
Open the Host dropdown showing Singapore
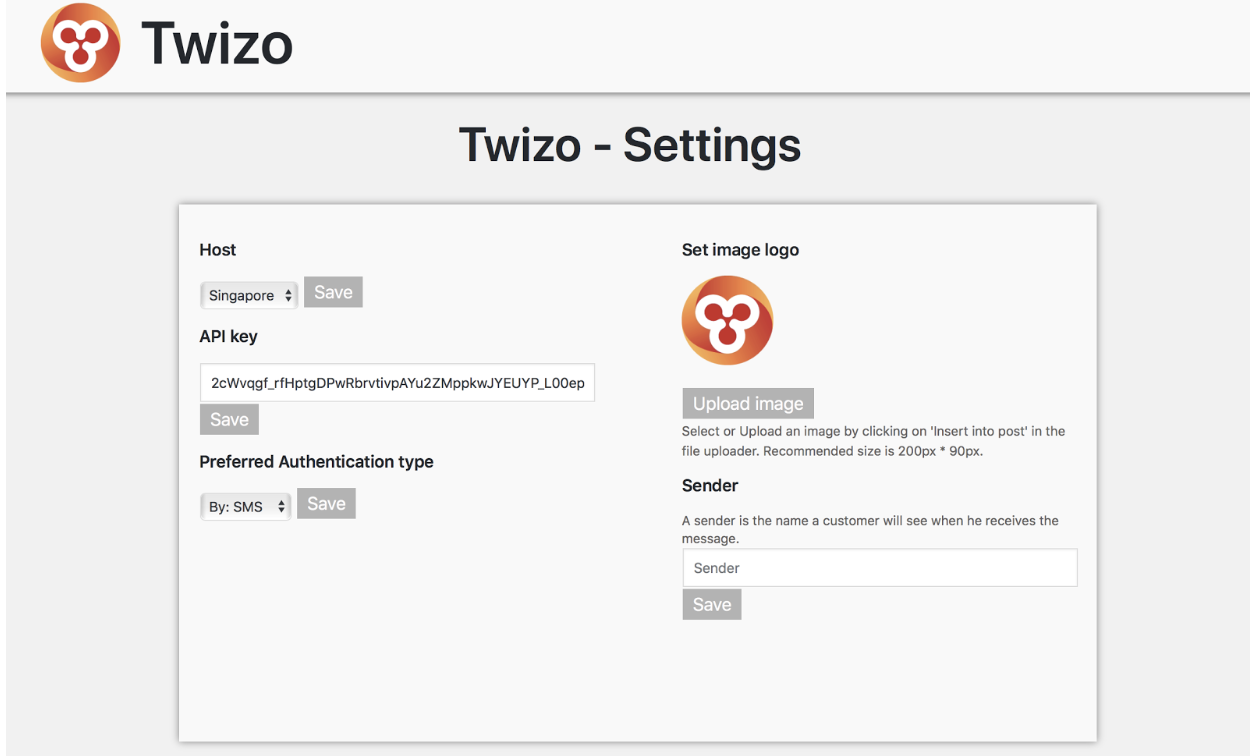249,295
